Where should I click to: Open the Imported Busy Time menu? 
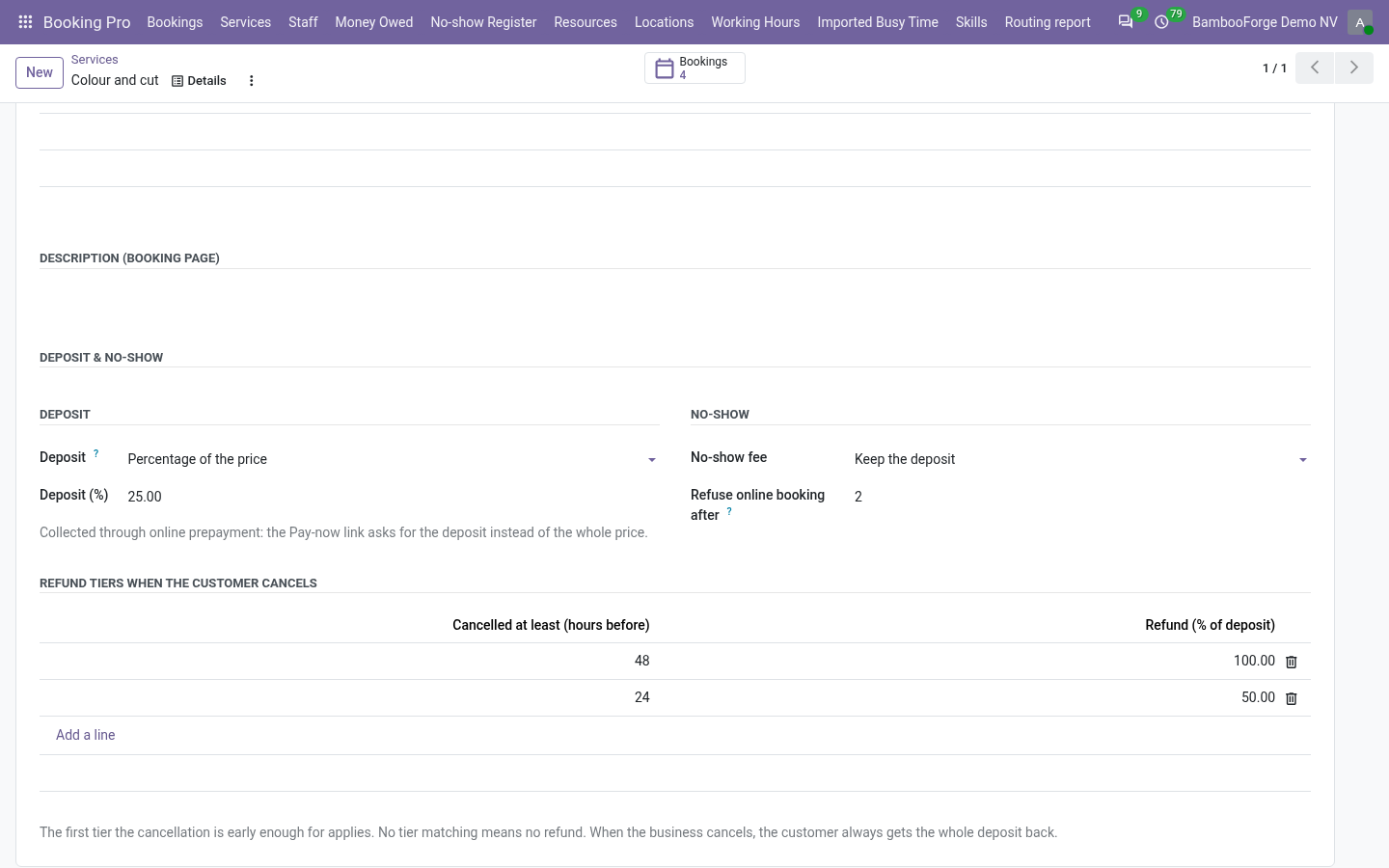tap(878, 22)
